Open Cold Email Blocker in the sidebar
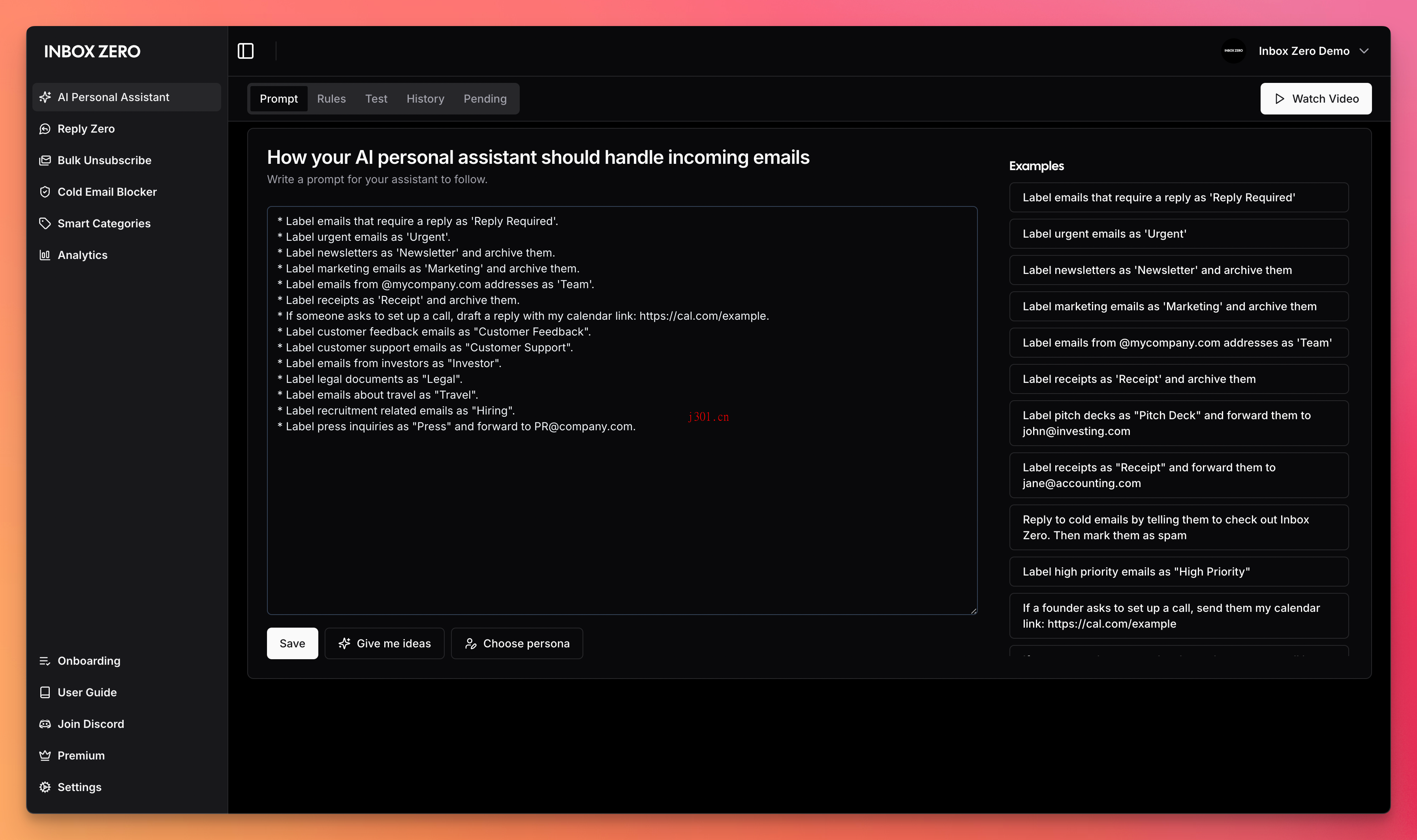1417x840 pixels. (127, 192)
